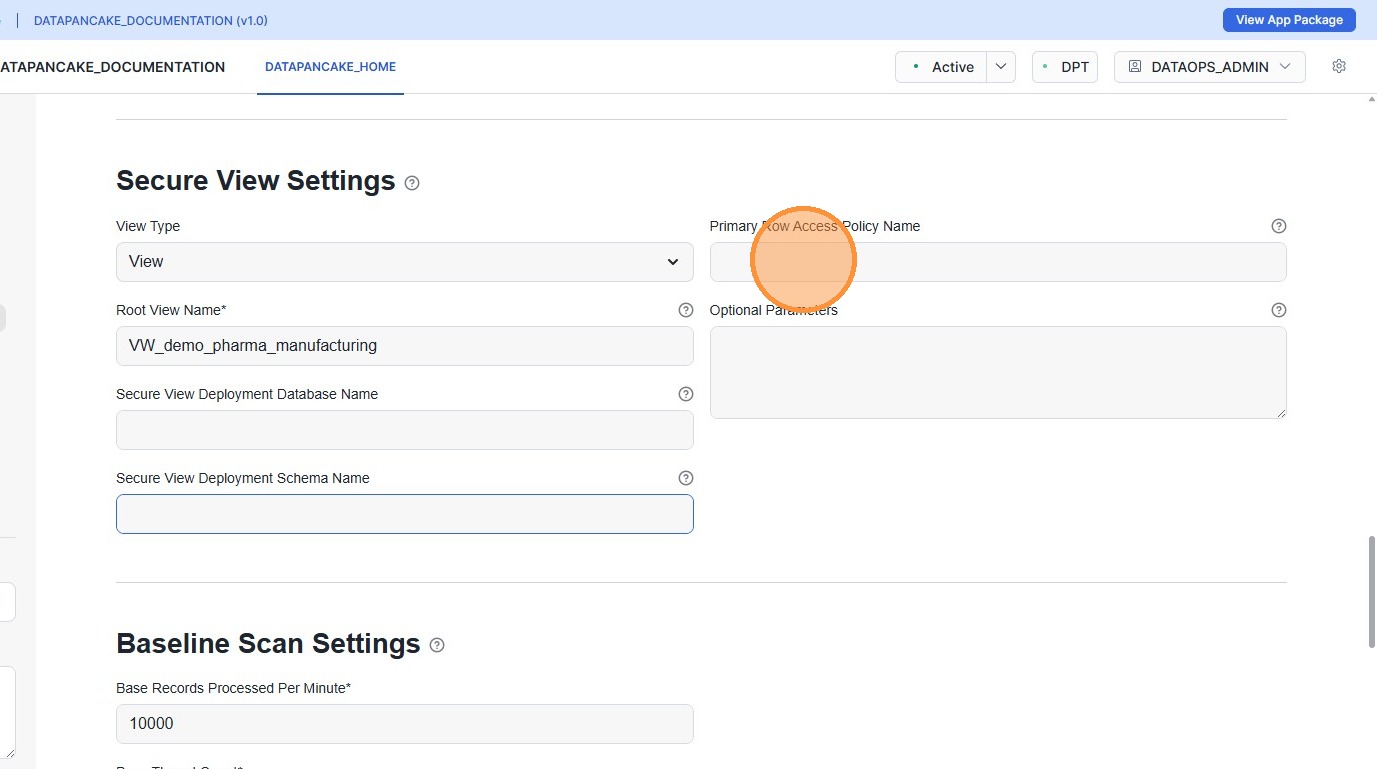
Task: Expand the View Type dropdown
Action: (x=404, y=262)
